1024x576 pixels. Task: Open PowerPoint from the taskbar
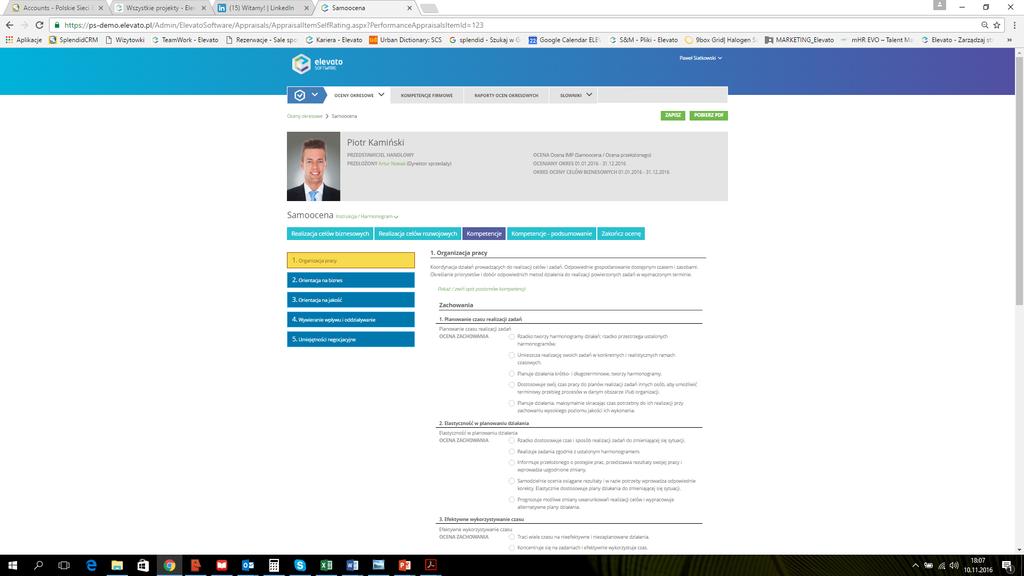[404, 565]
